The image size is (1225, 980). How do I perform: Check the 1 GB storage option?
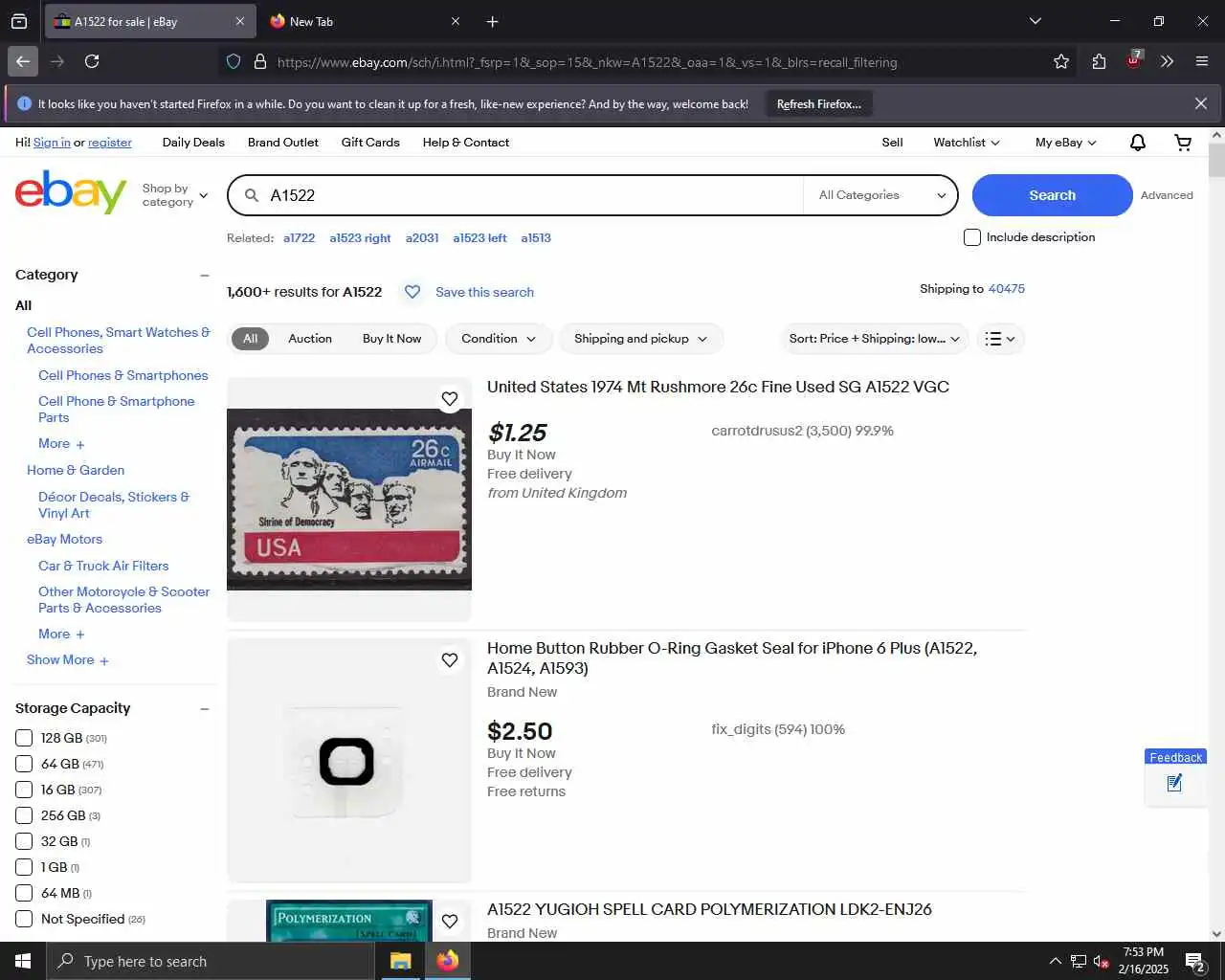pos(24,867)
